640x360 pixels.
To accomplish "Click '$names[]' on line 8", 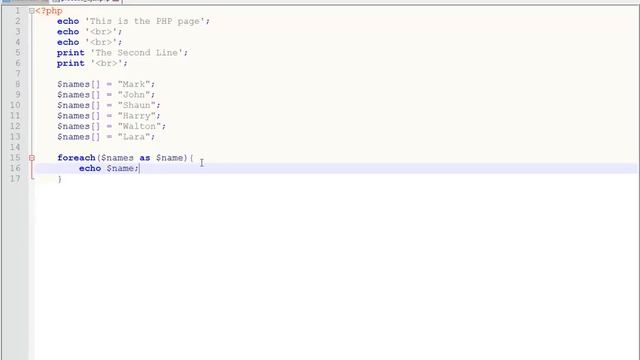I will [x=79, y=84].
